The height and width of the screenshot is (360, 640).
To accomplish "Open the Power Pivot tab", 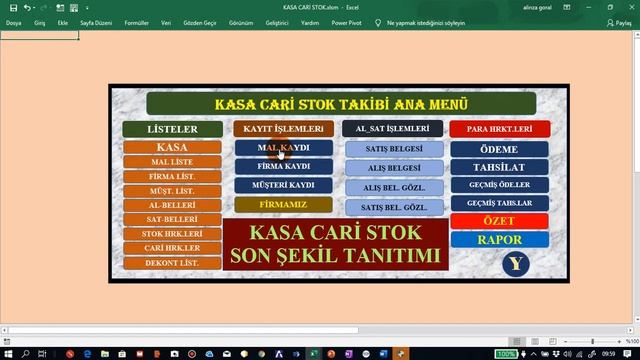I will (x=346, y=23).
